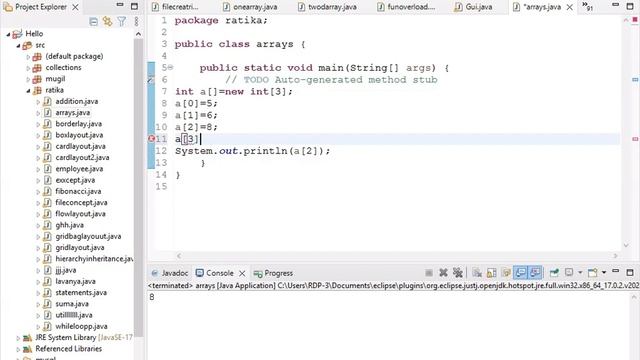Select gridbaglayouut.java file
The width and height of the screenshot is (640, 360).
(x=88, y=236)
